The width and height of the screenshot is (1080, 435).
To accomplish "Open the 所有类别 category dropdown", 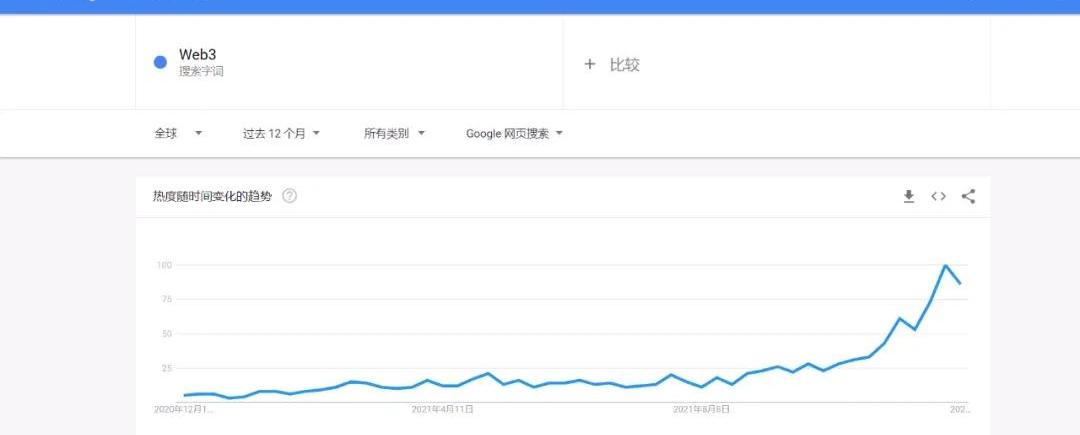I will pos(394,133).
